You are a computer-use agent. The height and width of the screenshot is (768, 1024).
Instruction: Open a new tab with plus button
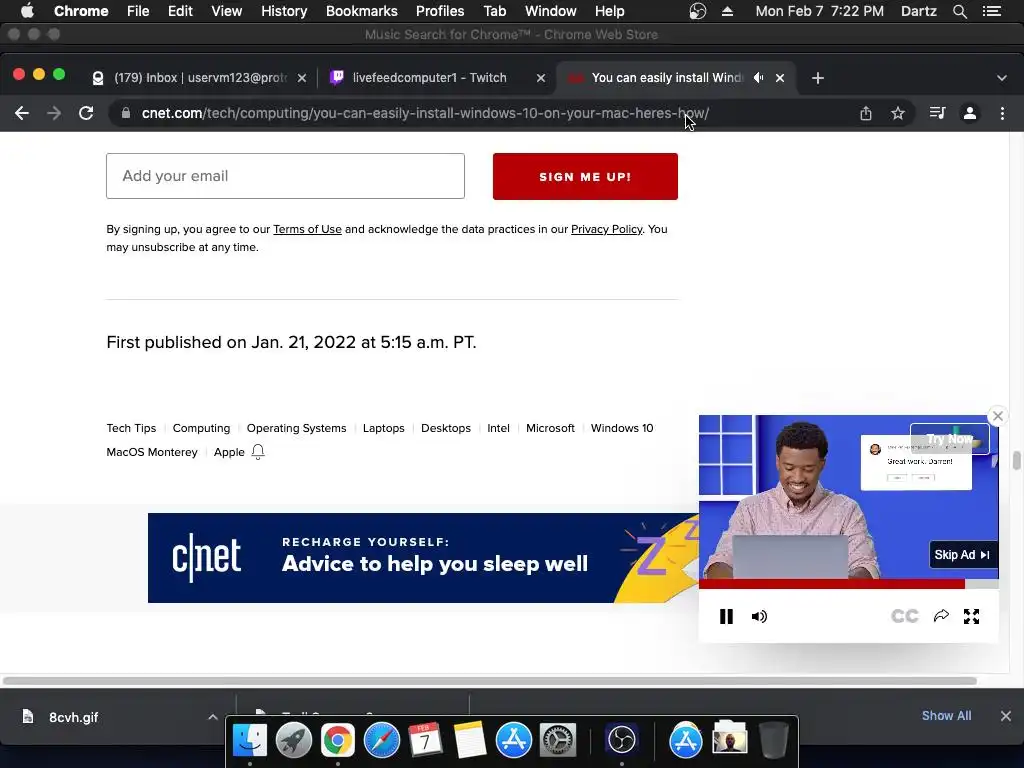[x=818, y=78]
